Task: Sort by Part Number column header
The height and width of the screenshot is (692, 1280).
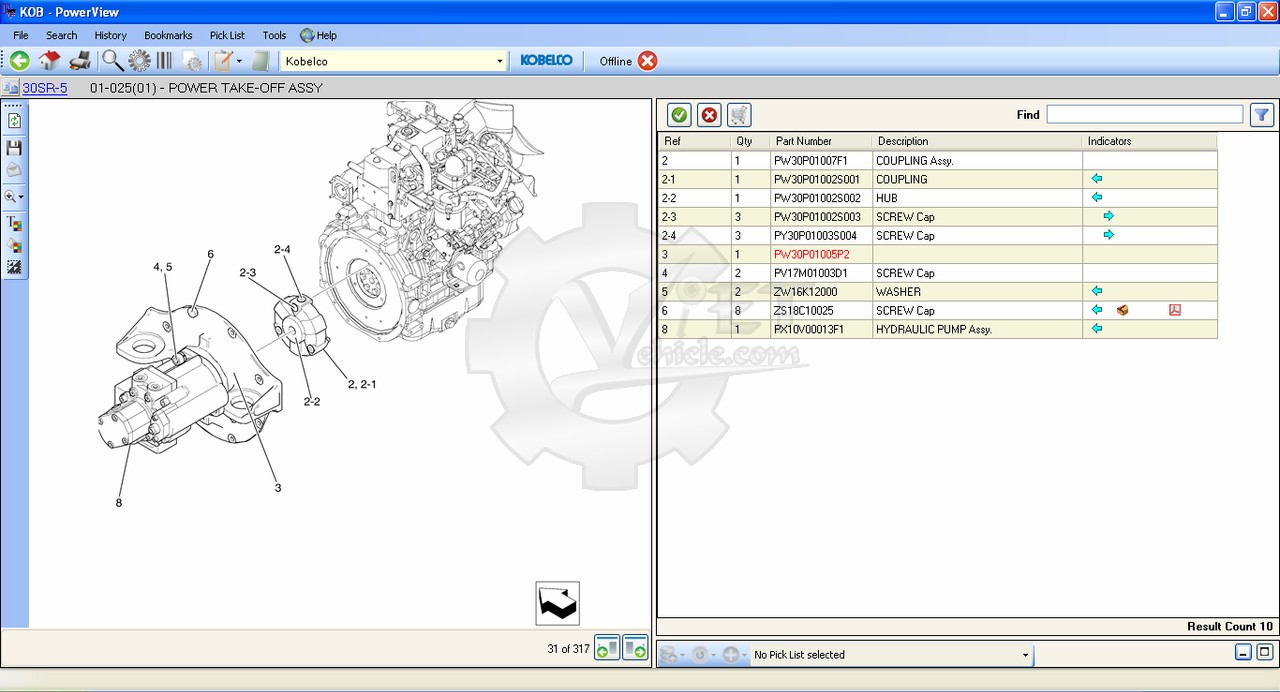Action: coord(821,141)
